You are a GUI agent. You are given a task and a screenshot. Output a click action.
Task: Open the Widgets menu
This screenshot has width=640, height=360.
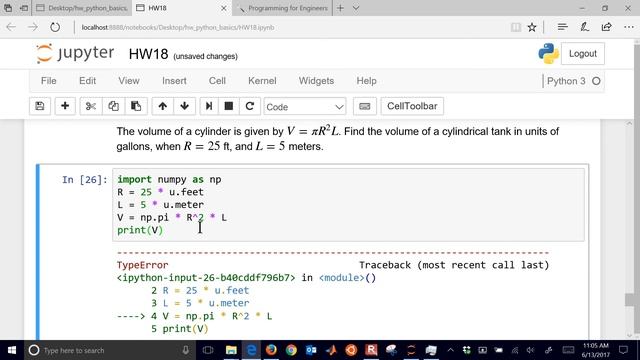click(316, 81)
